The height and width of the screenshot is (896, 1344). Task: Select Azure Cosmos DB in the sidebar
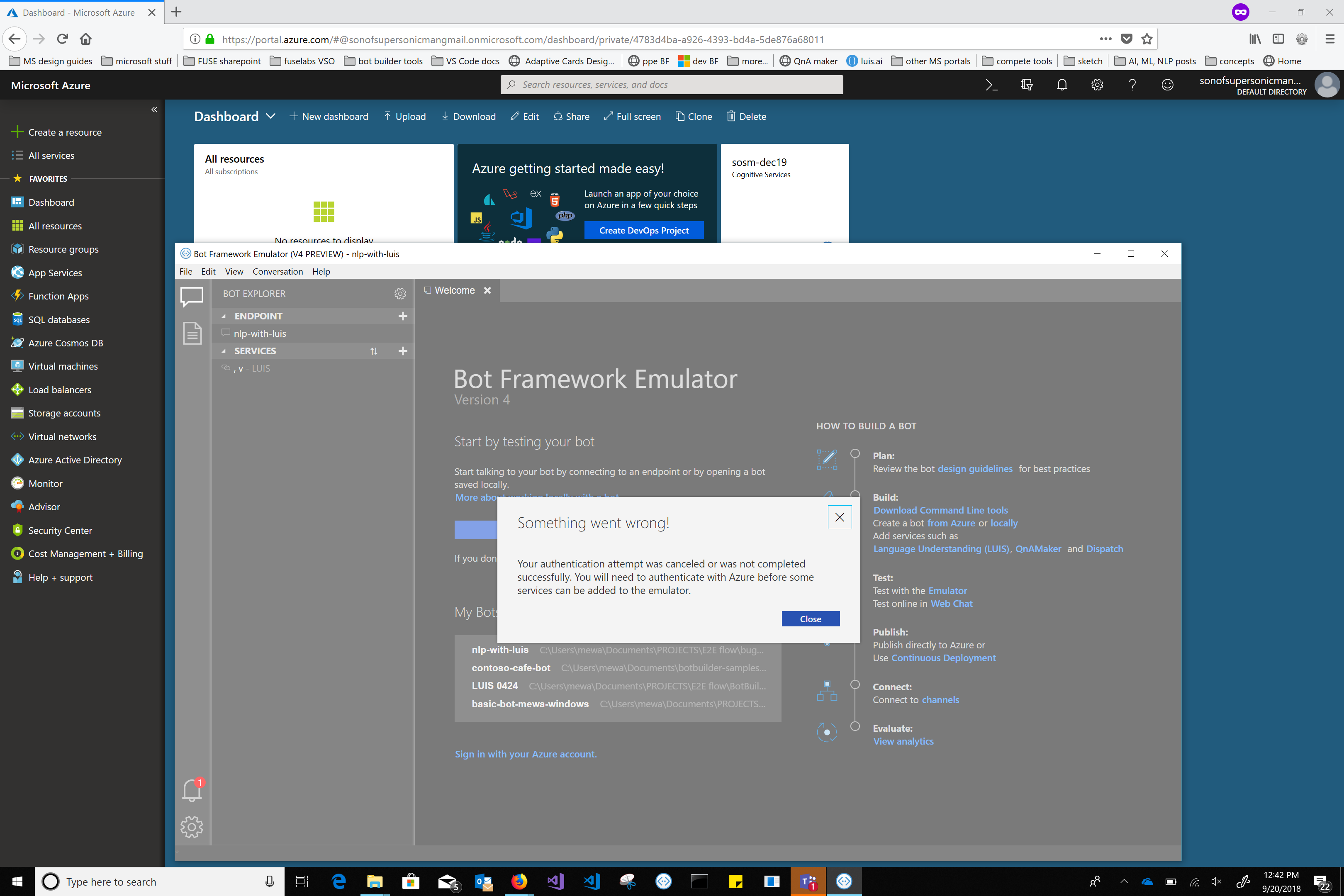[x=65, y=343]
